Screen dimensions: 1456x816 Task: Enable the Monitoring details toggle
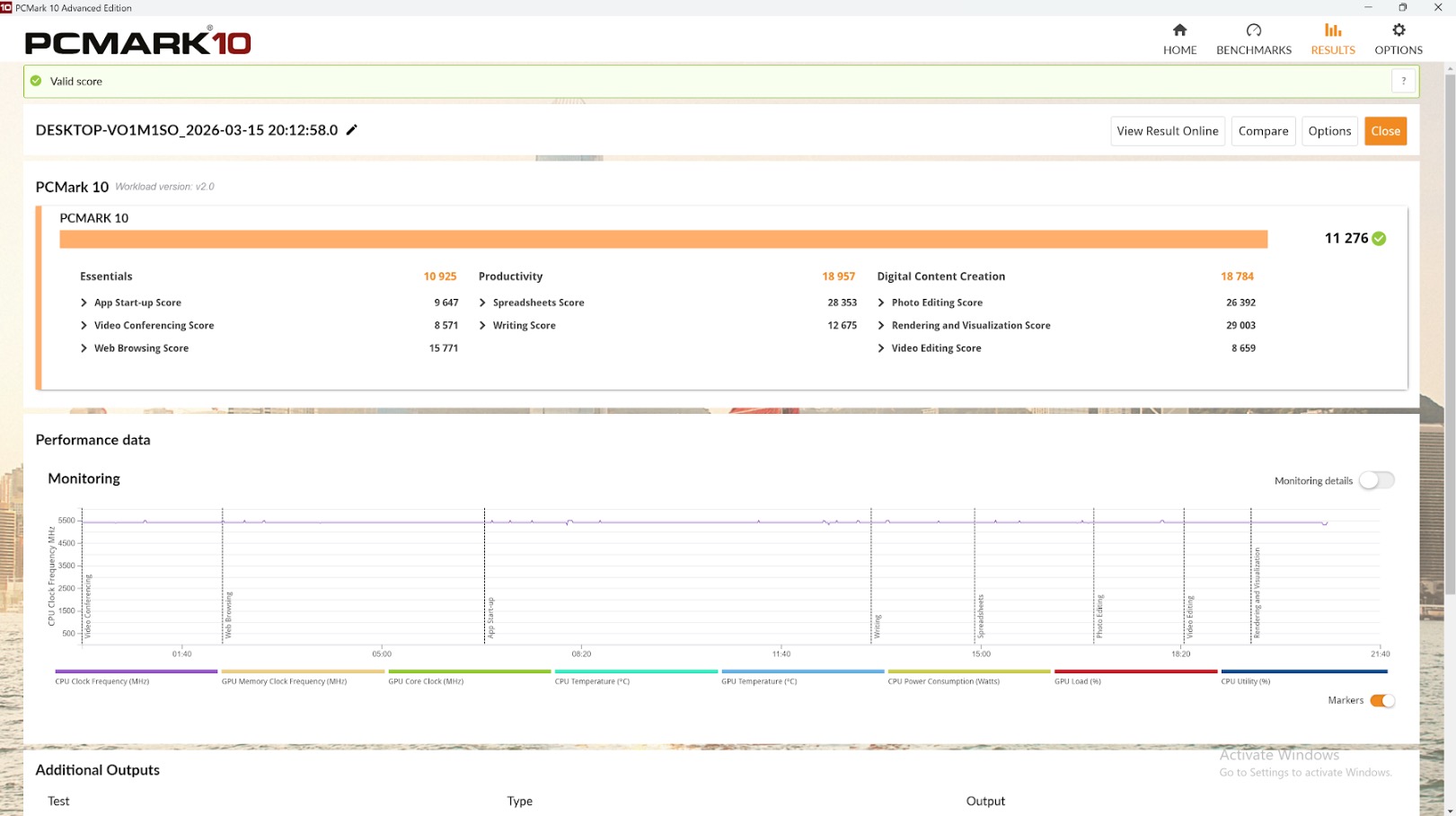(x=1376, y=481)
